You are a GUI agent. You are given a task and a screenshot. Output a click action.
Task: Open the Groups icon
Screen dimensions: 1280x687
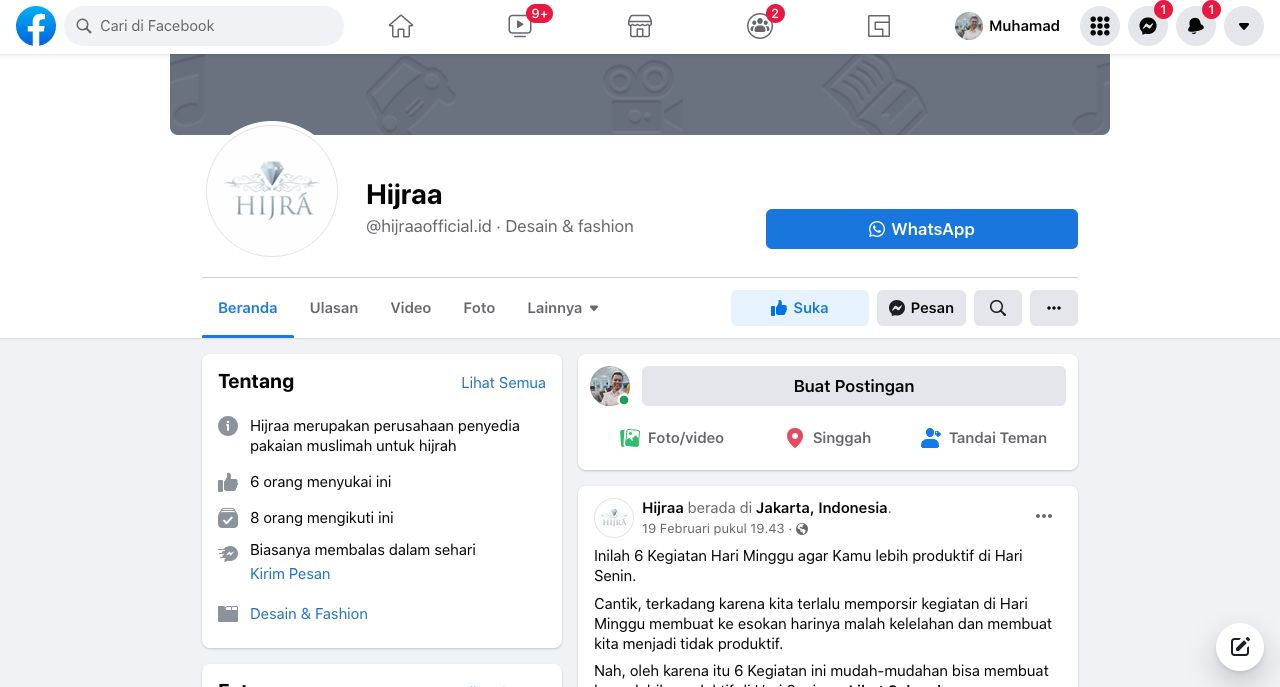click(760, 26)
